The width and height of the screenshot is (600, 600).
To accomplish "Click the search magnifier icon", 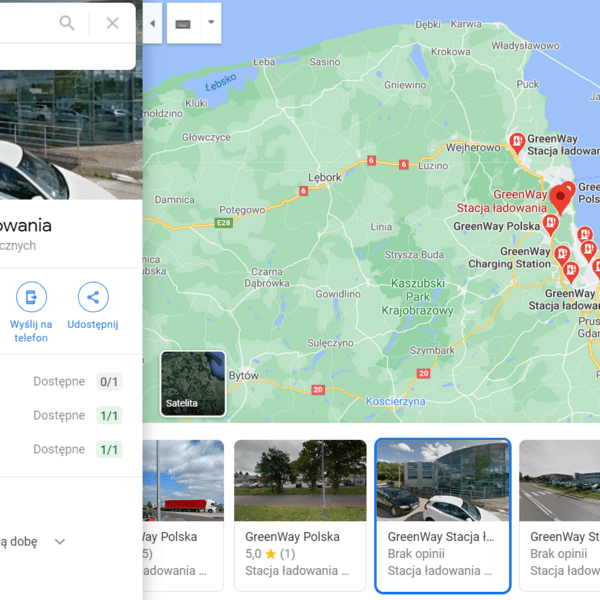I will tap(67, 23).
